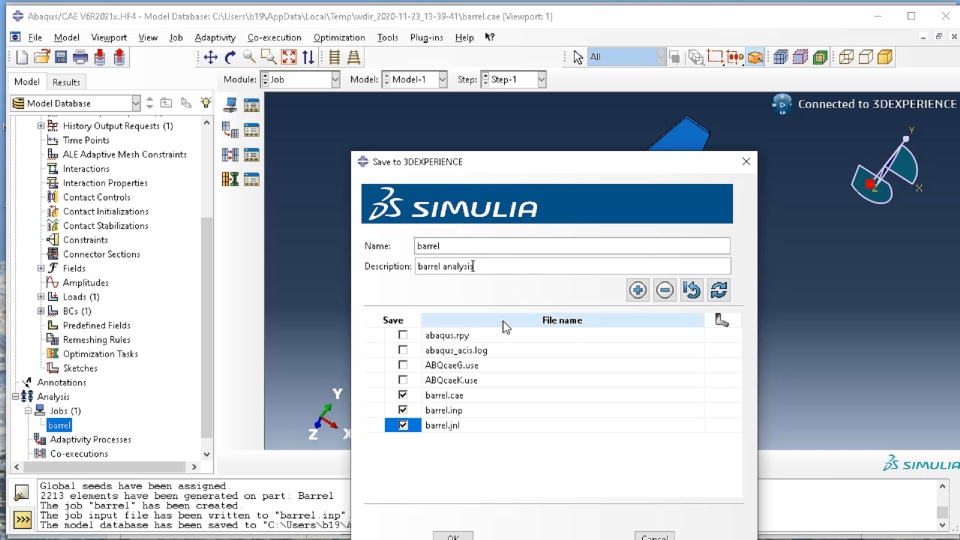Screen dimensions: 960x540
Task: Select the barrel job in model tree
Action: [59, 425]
